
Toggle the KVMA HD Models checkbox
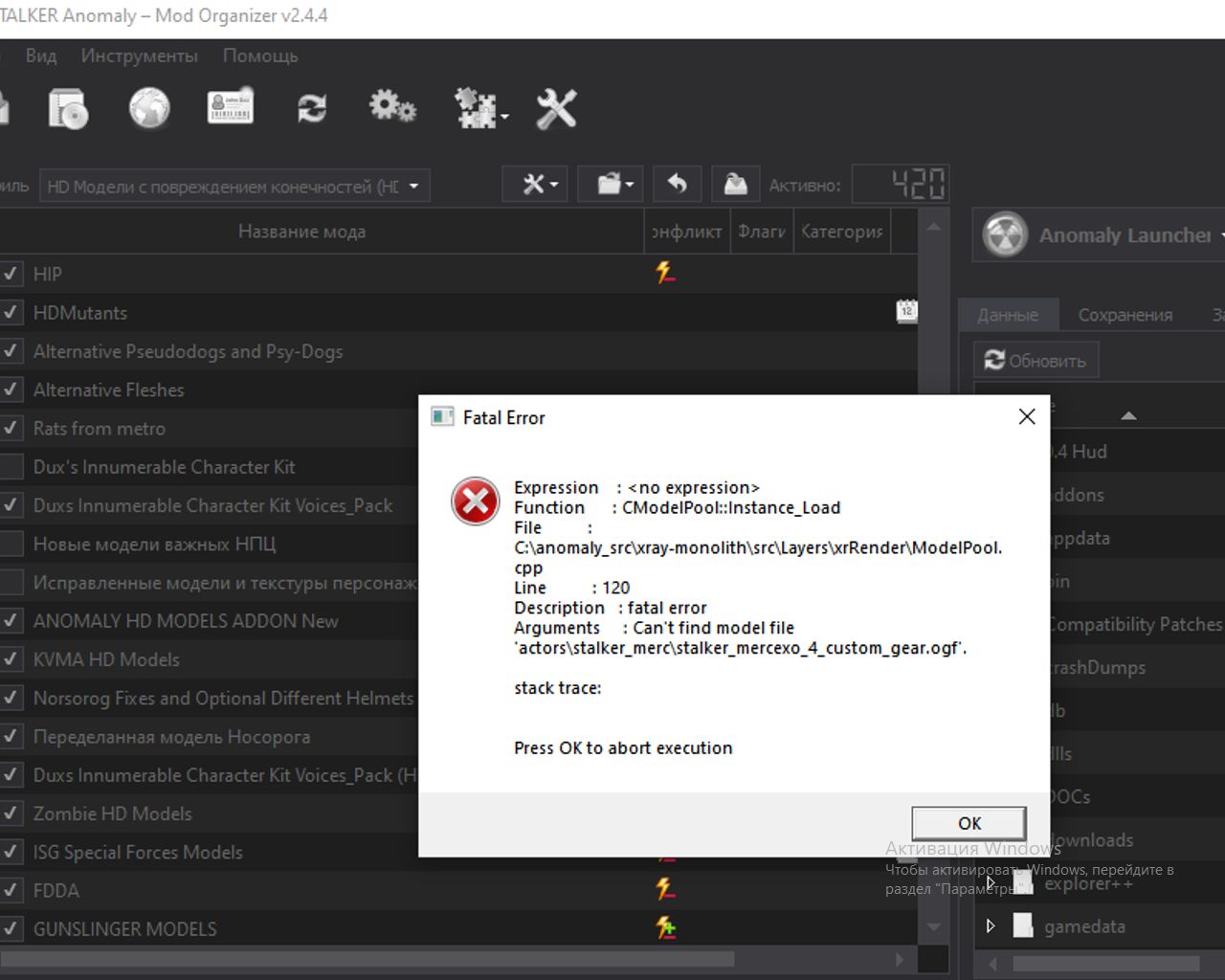[11, 659]
